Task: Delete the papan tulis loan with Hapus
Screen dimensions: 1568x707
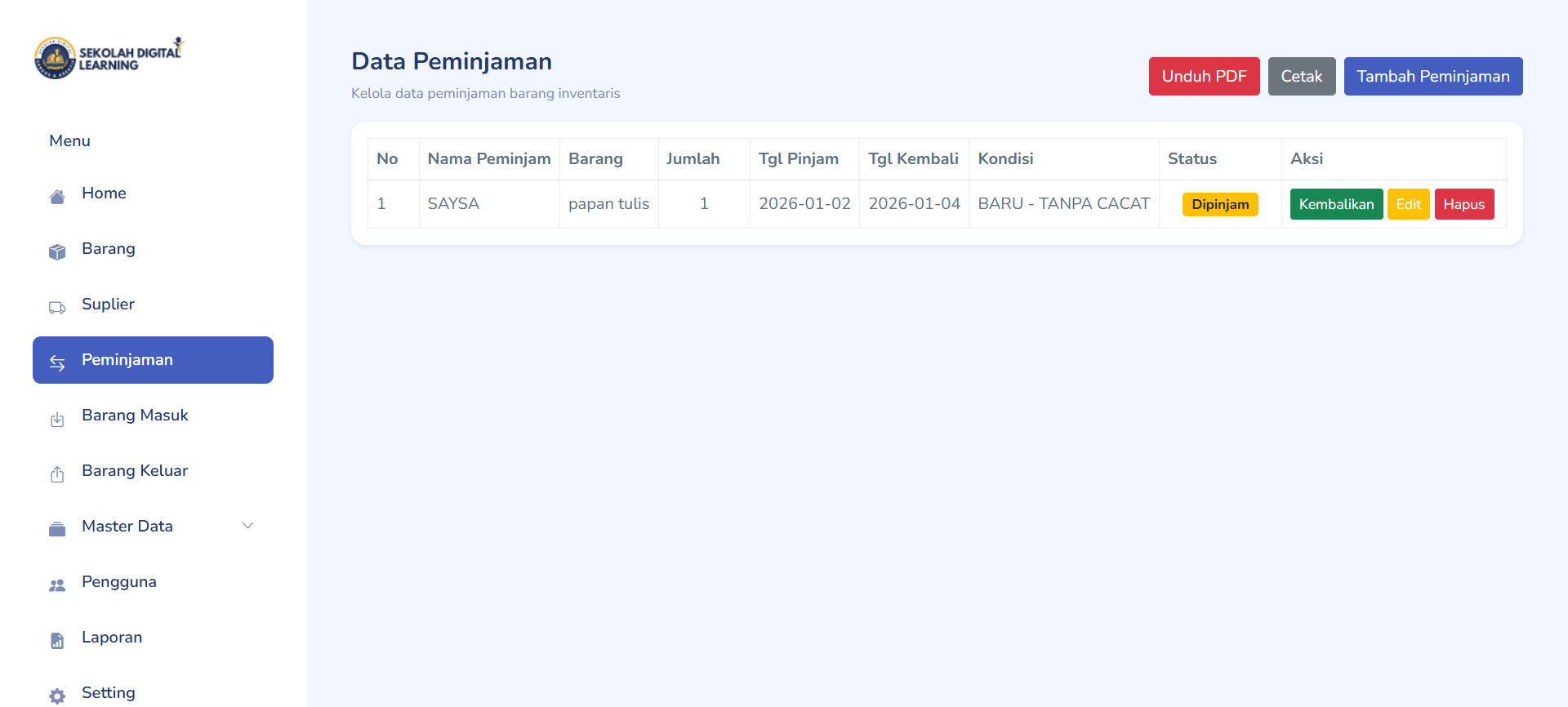Action: click(1463, 204)
